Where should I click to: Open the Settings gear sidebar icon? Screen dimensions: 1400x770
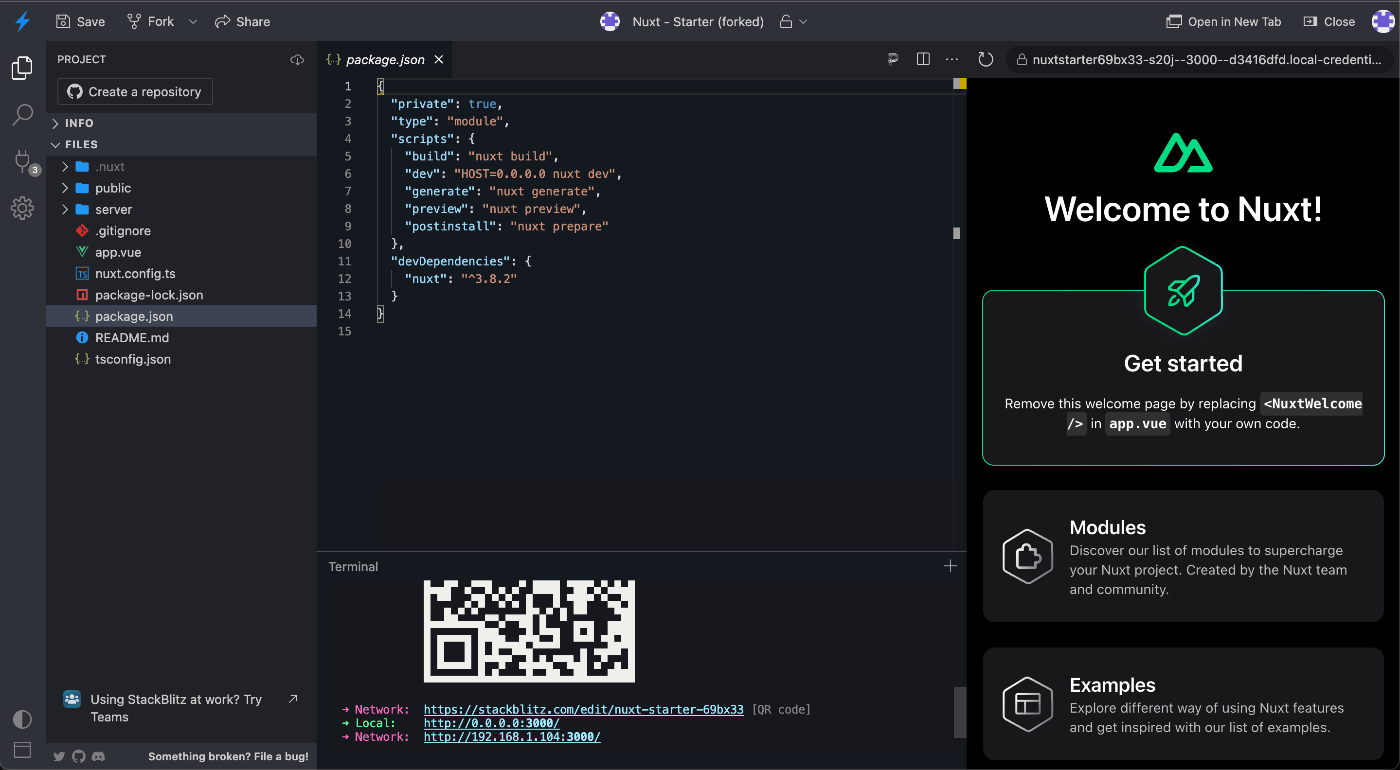tap(22, 208)
